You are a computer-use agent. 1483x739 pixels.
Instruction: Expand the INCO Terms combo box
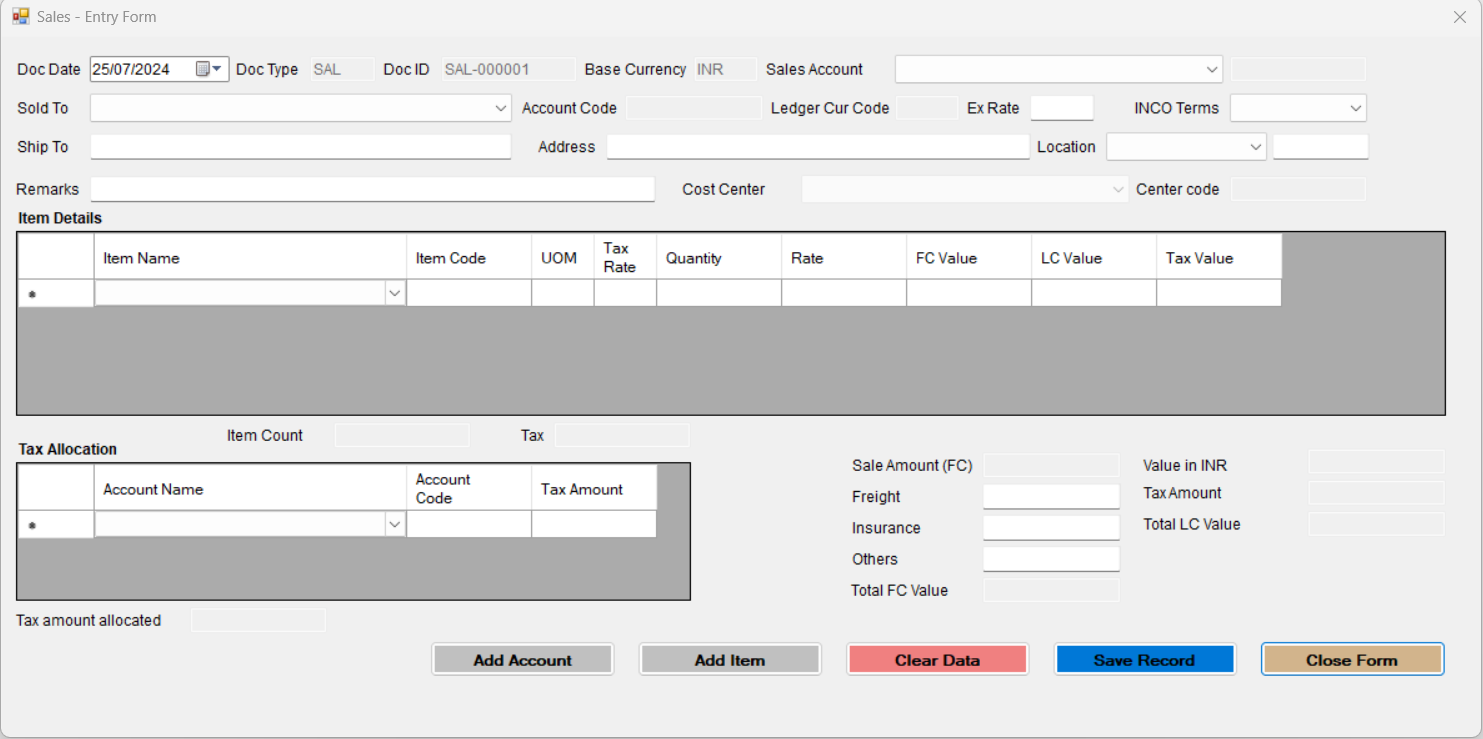1355,108
